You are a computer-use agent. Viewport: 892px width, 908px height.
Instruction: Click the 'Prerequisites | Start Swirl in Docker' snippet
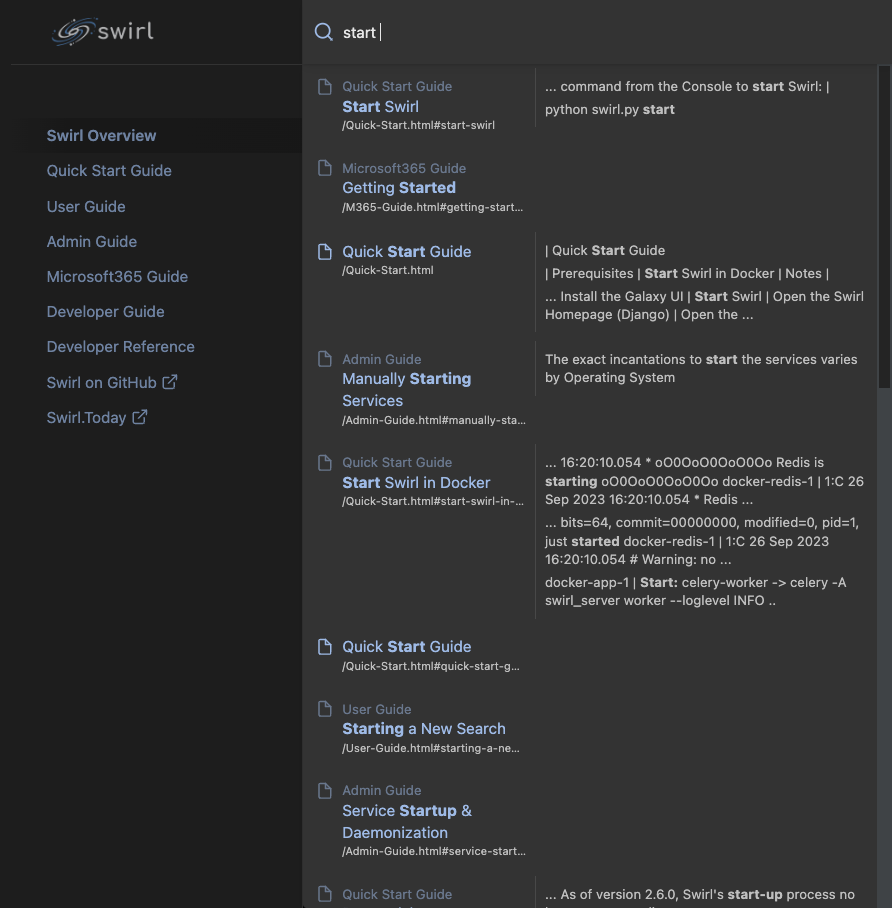click(686, 273)
